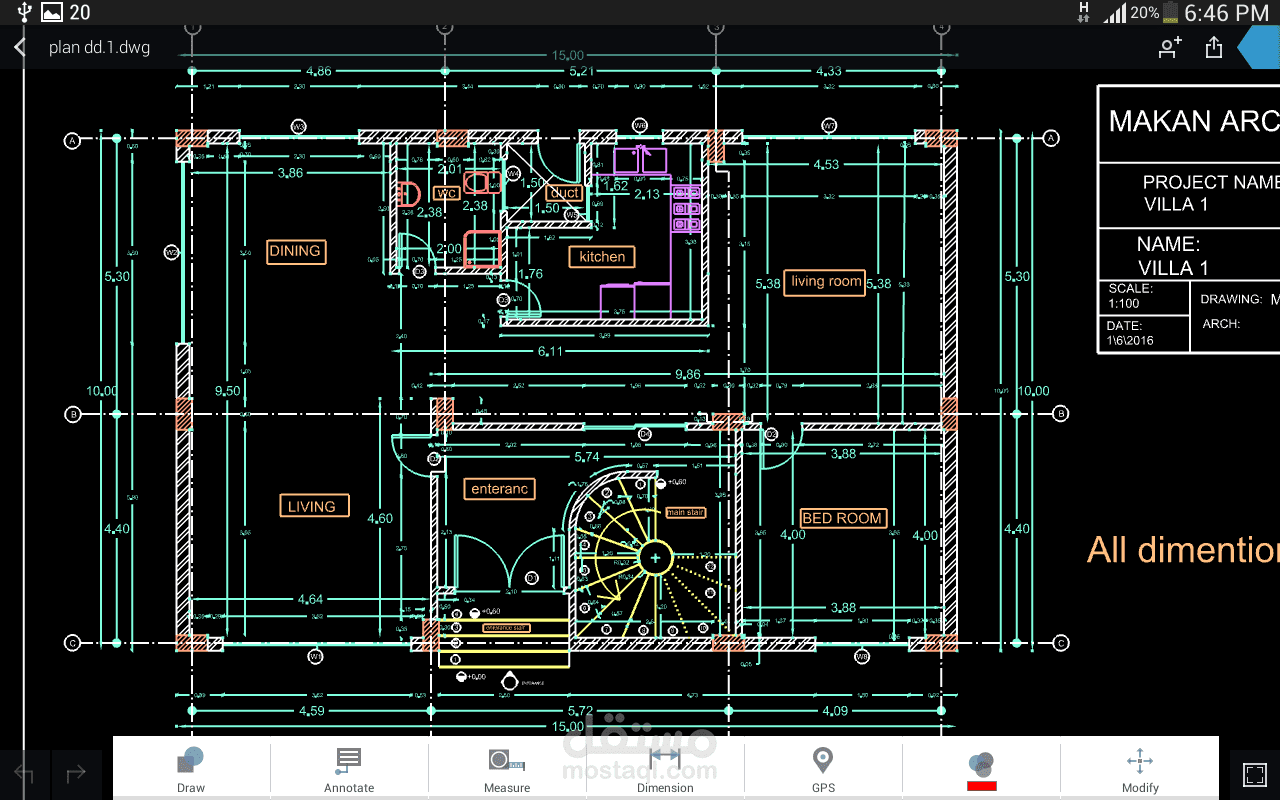Tap the battery indicator in status bar
This screenshot has height=800, width=1280.
(1169, 12)
